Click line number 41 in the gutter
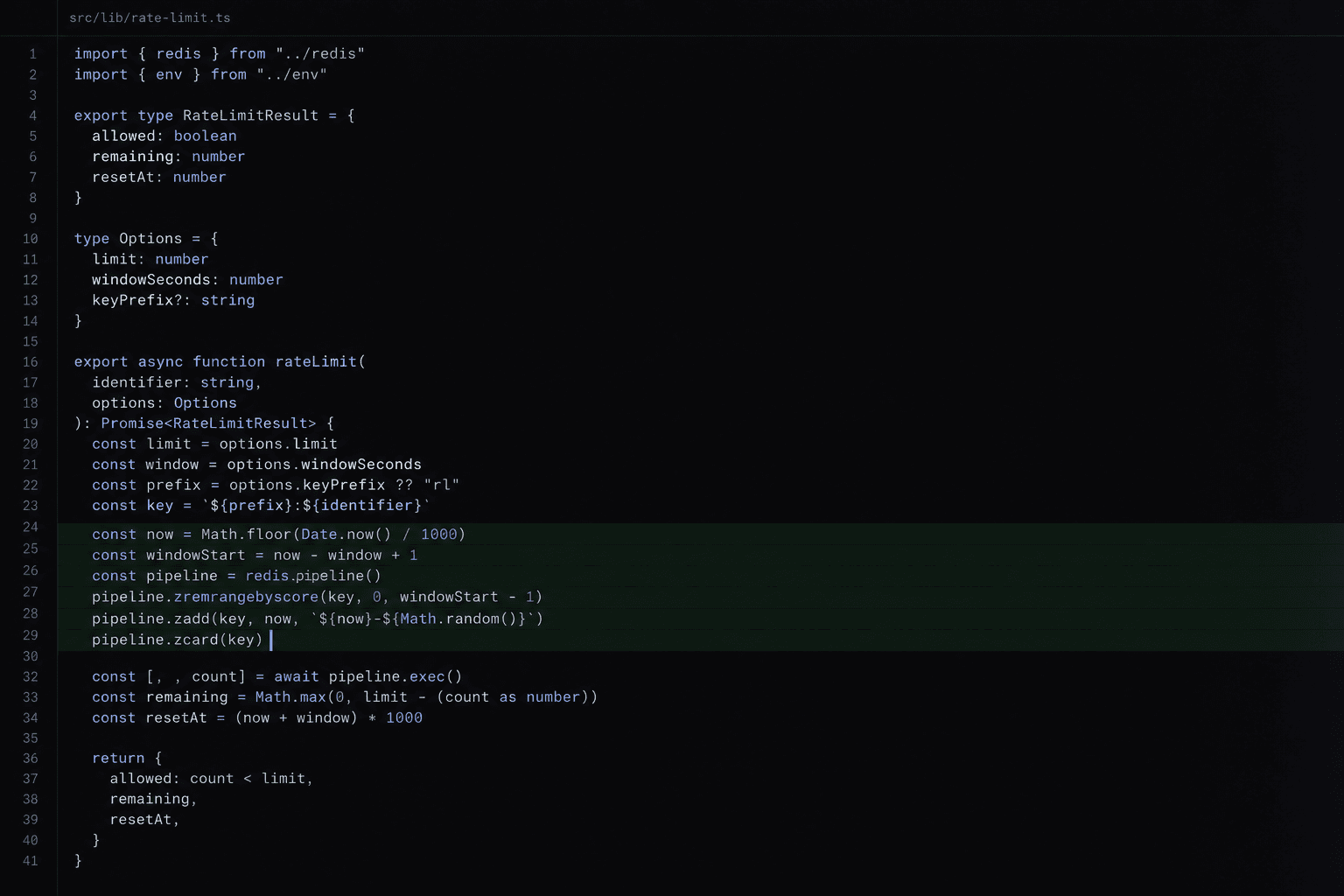Image resolution: width=1344 pixels, height=896 pixels. coord(31,861)
